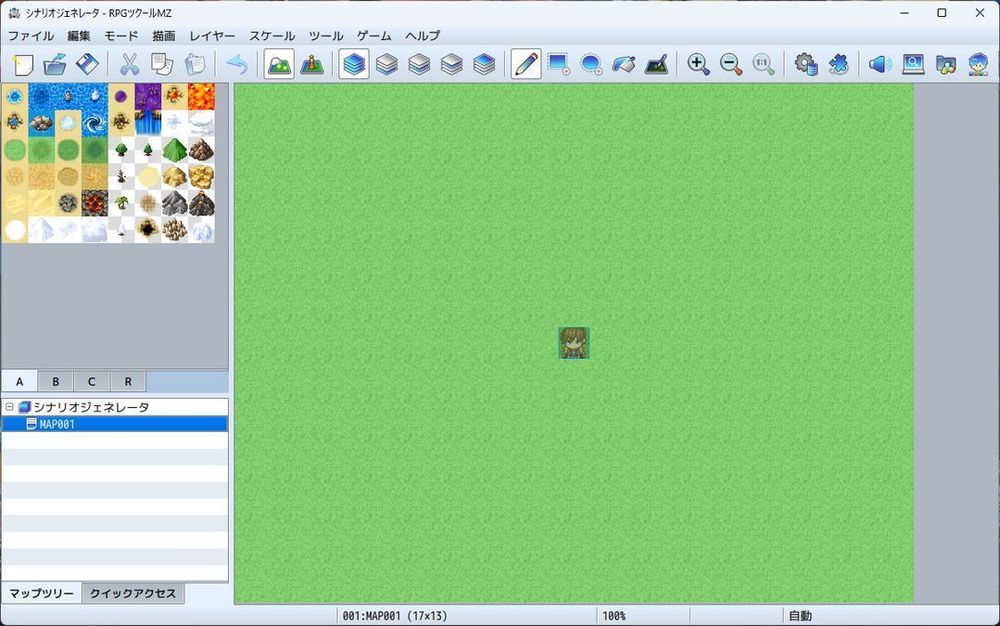Viewport: 1000px width, 626px height.
Task: Select the Layer 4 icon
Action: (484, 64)
